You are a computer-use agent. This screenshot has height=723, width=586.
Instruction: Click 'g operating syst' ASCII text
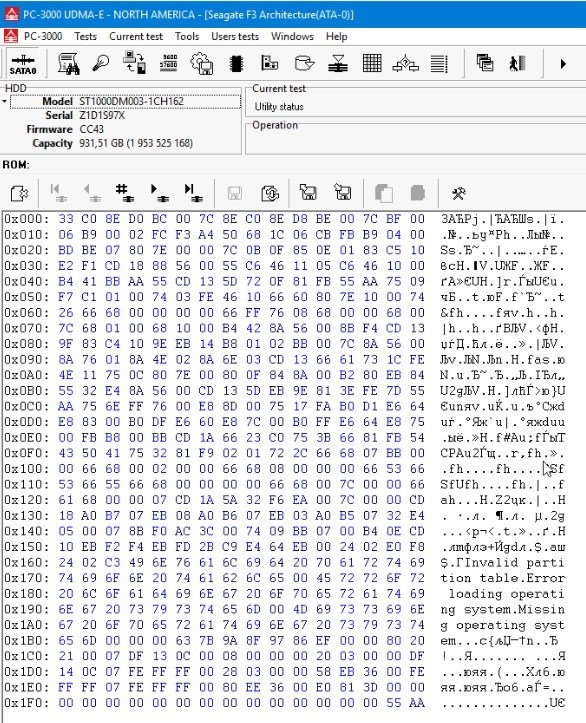pyautogui.click(x=503, y=625)
